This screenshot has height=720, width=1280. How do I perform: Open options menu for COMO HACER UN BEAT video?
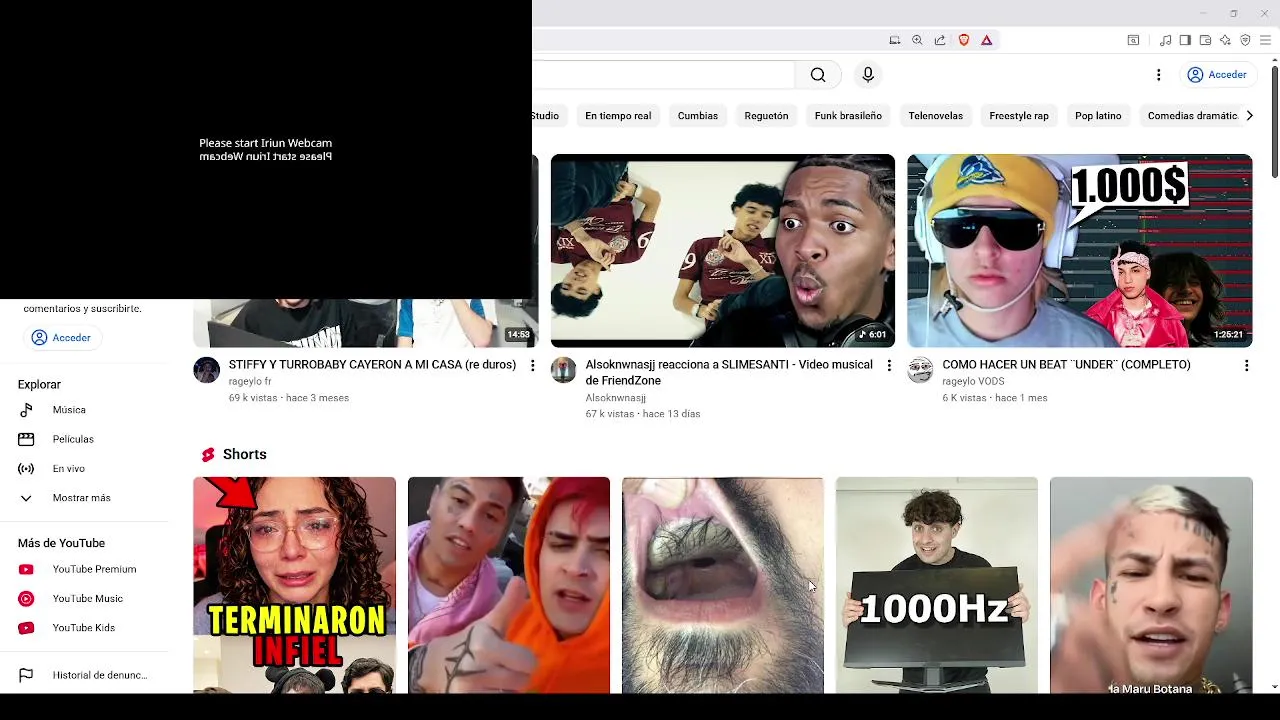pos(1246,366)
